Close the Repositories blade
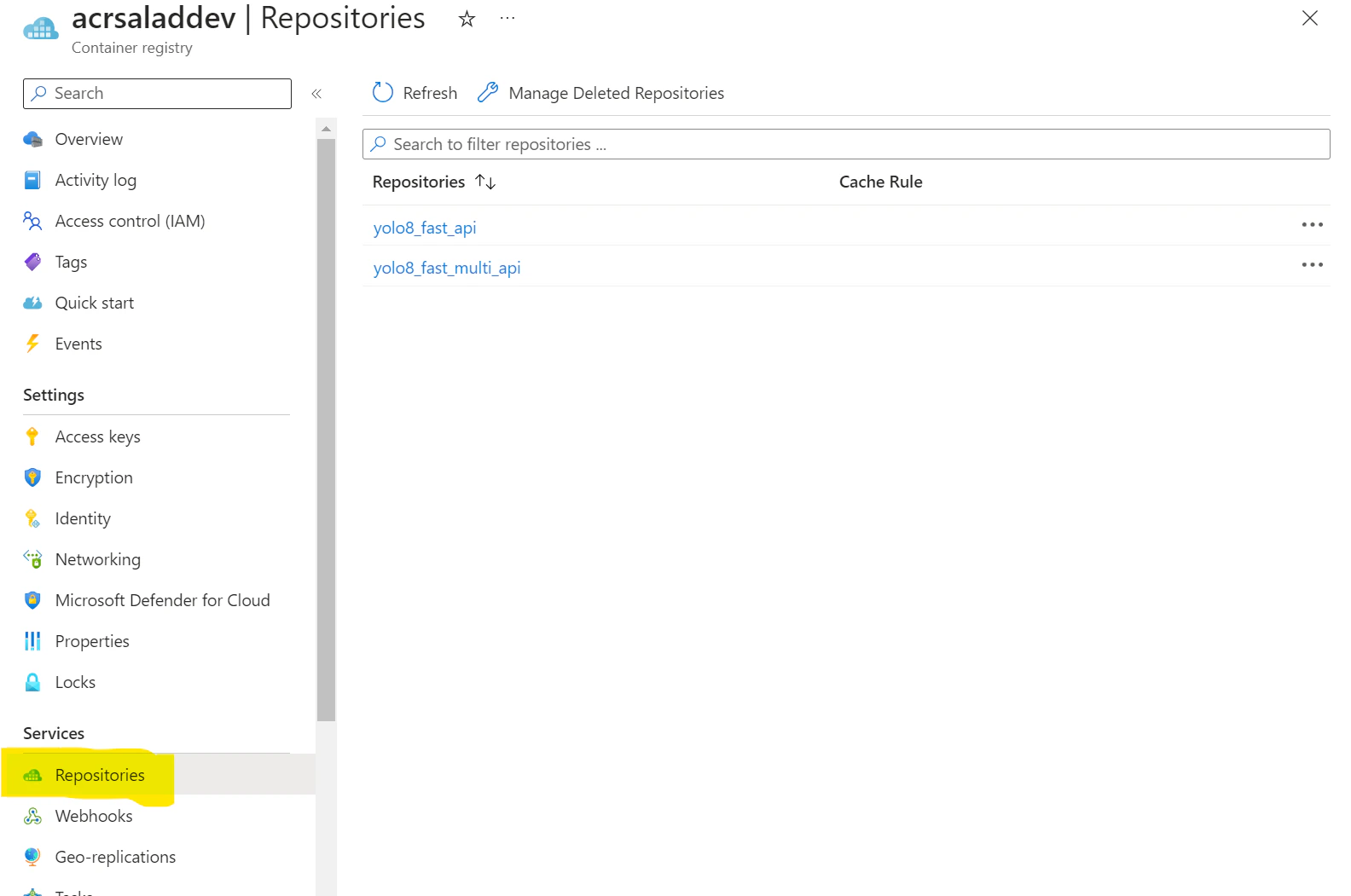Viewport: 1351px width, 896px height. 1310,18
